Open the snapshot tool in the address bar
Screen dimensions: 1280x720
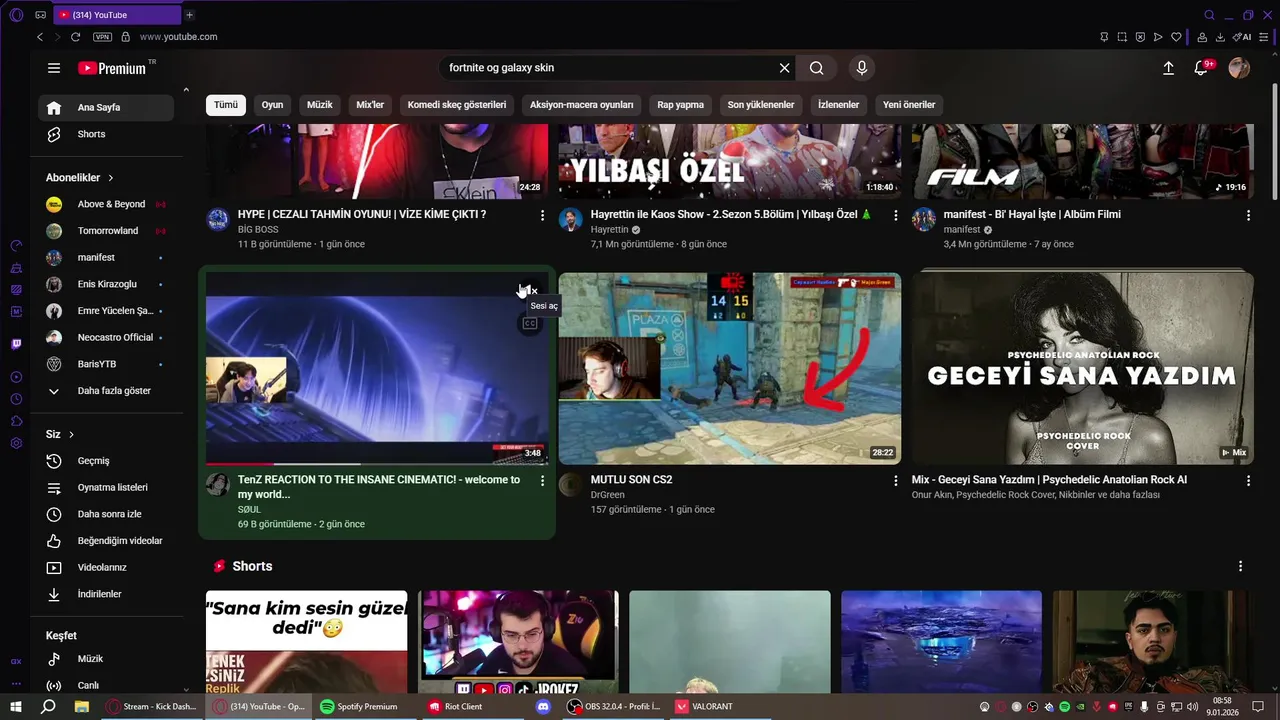[1122, 37]
